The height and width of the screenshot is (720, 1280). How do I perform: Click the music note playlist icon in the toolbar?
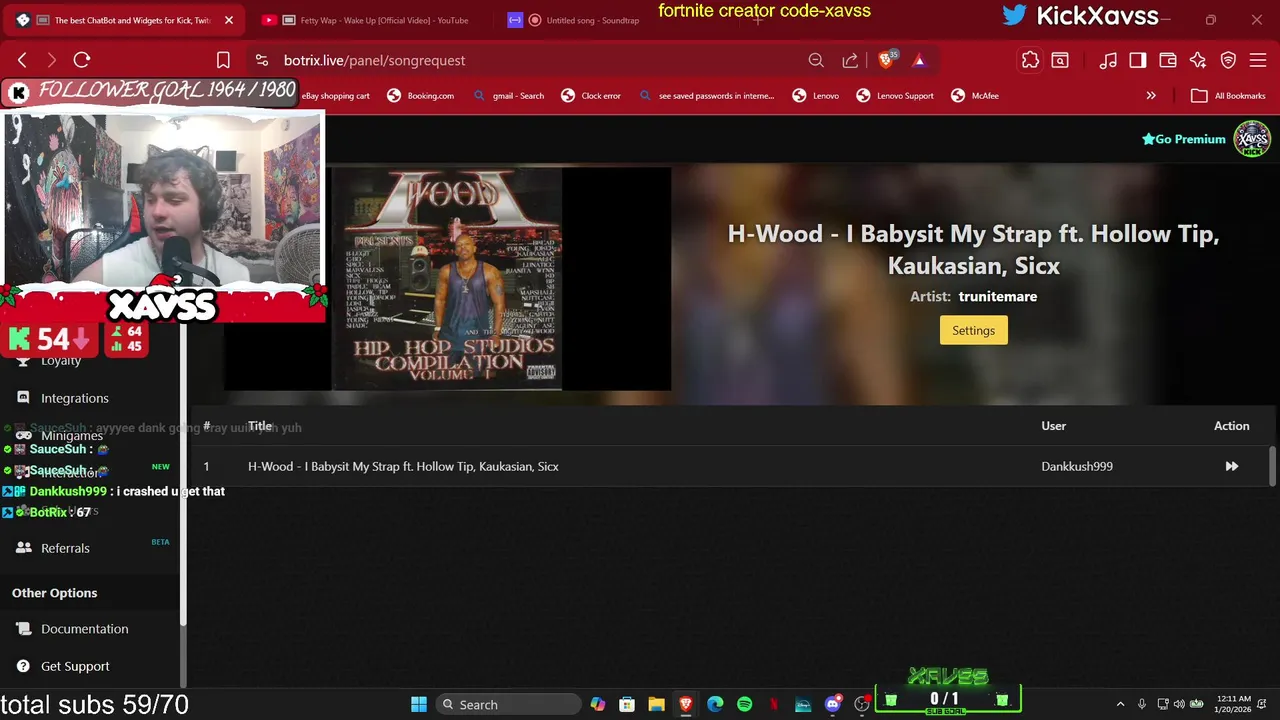[x=1108, y=60]
